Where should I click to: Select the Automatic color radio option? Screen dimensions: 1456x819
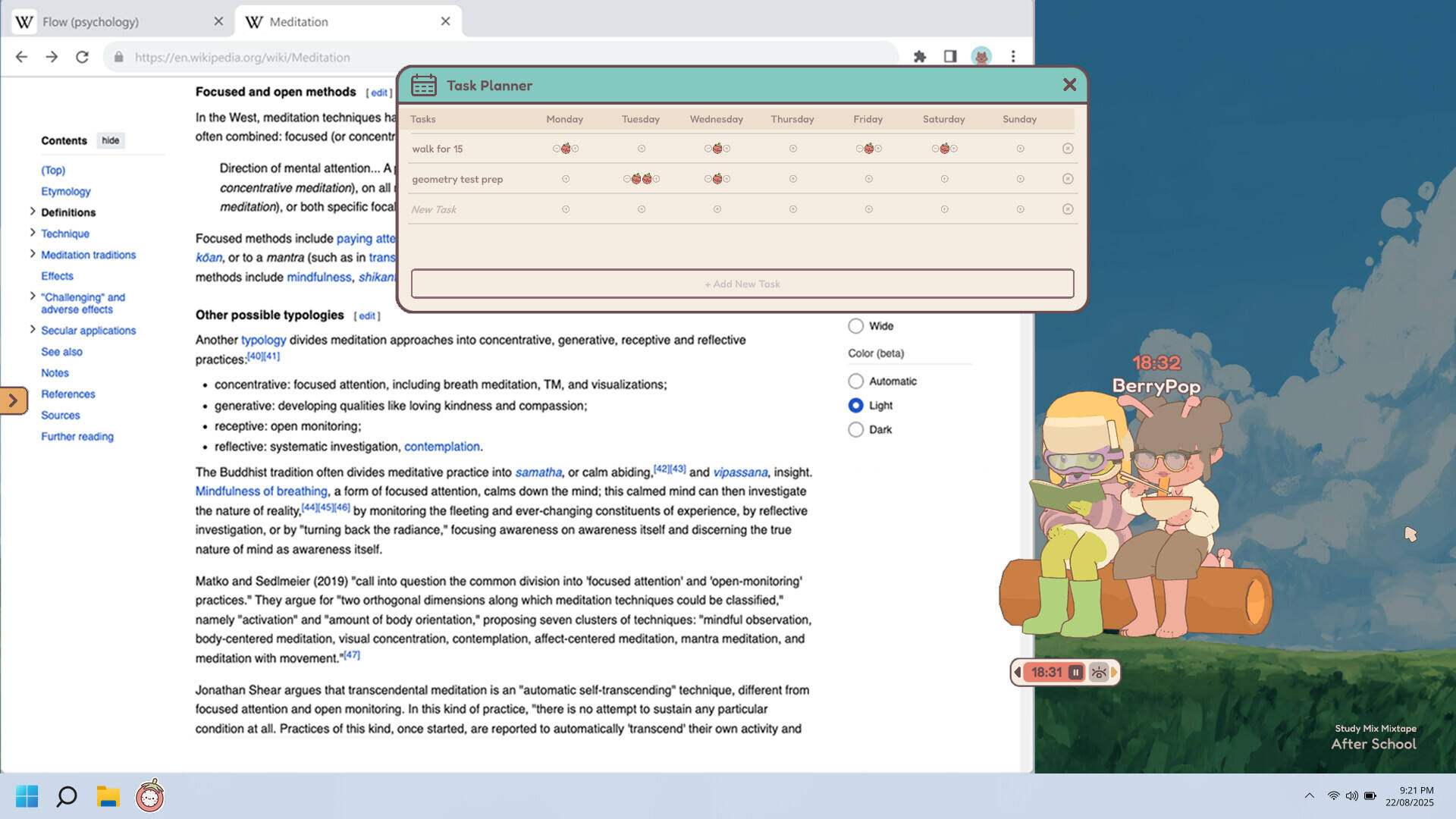(x=855, y=381)
